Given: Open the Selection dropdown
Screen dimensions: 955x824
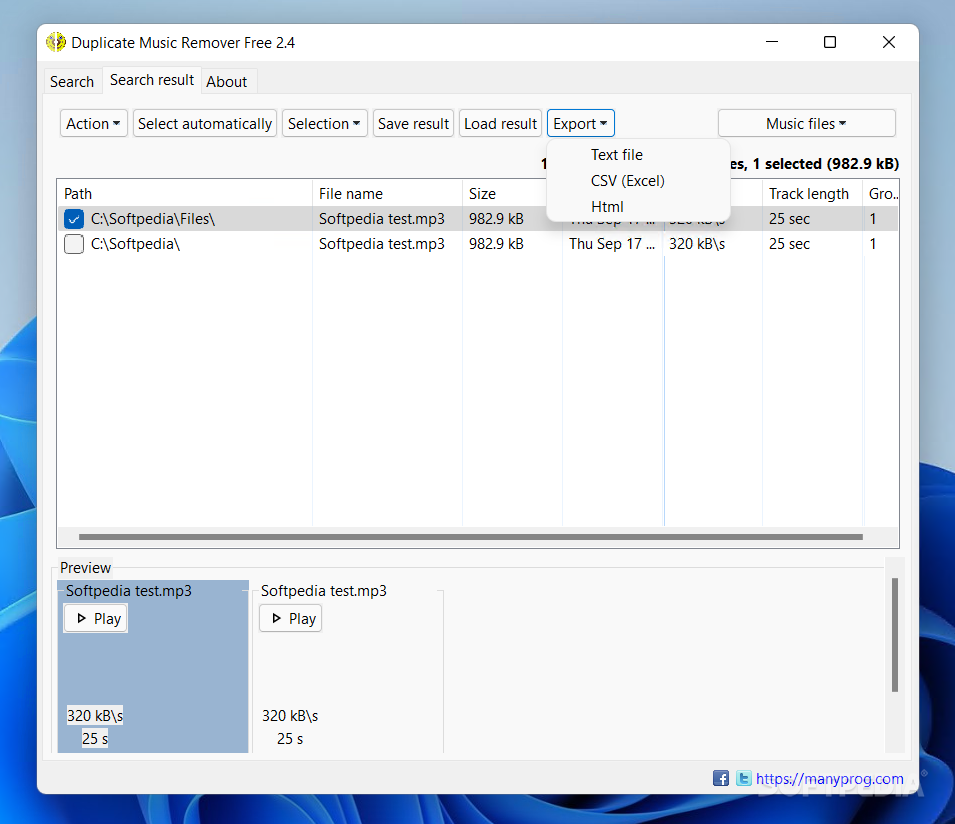Looking at the screenshot, I should (x=325, y=124).
